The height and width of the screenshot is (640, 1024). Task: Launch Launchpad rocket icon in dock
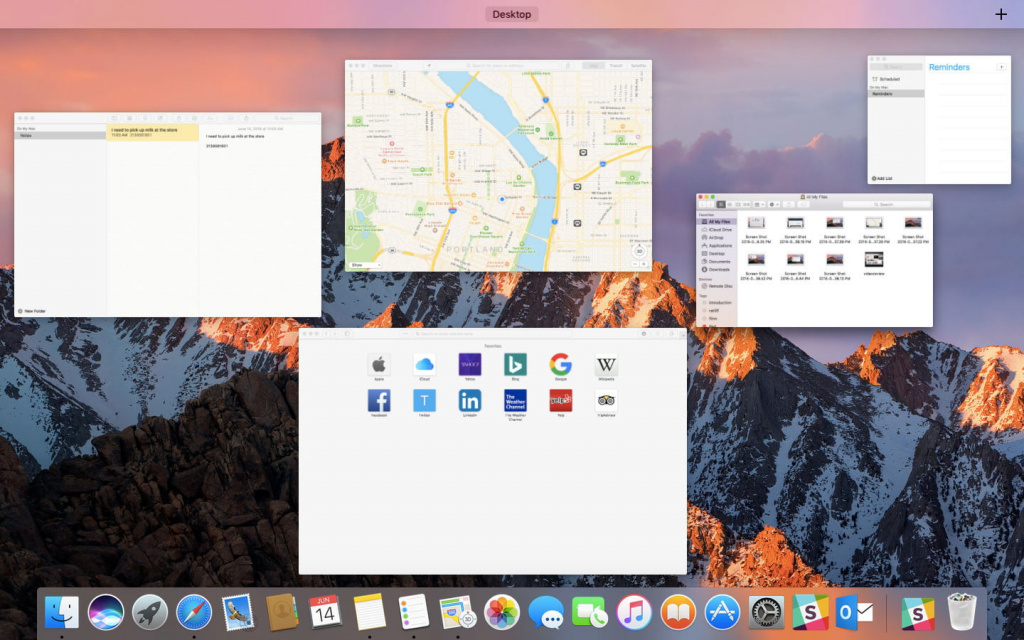pos(150,611)
